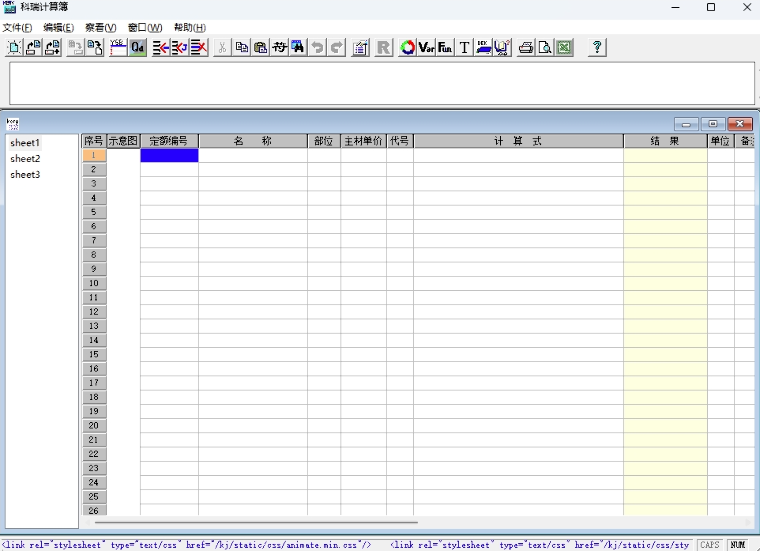Select sheet3 in the sheet list
Screen dimensions: 760x551
click(x=25, y=175)
